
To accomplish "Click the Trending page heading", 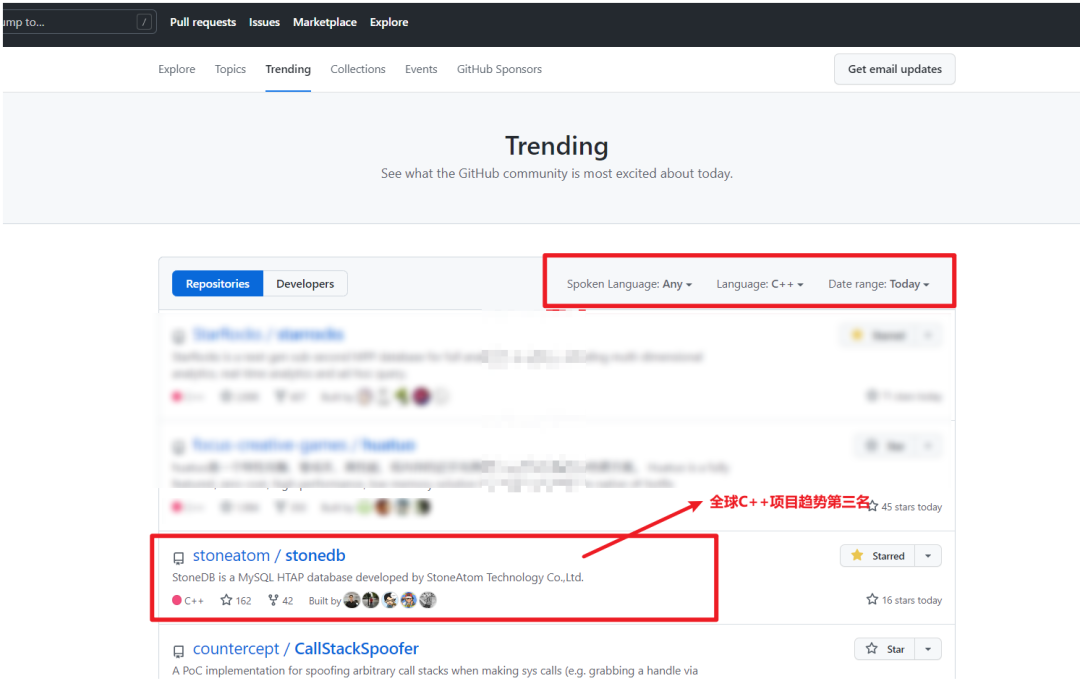I will pos(557,146).
